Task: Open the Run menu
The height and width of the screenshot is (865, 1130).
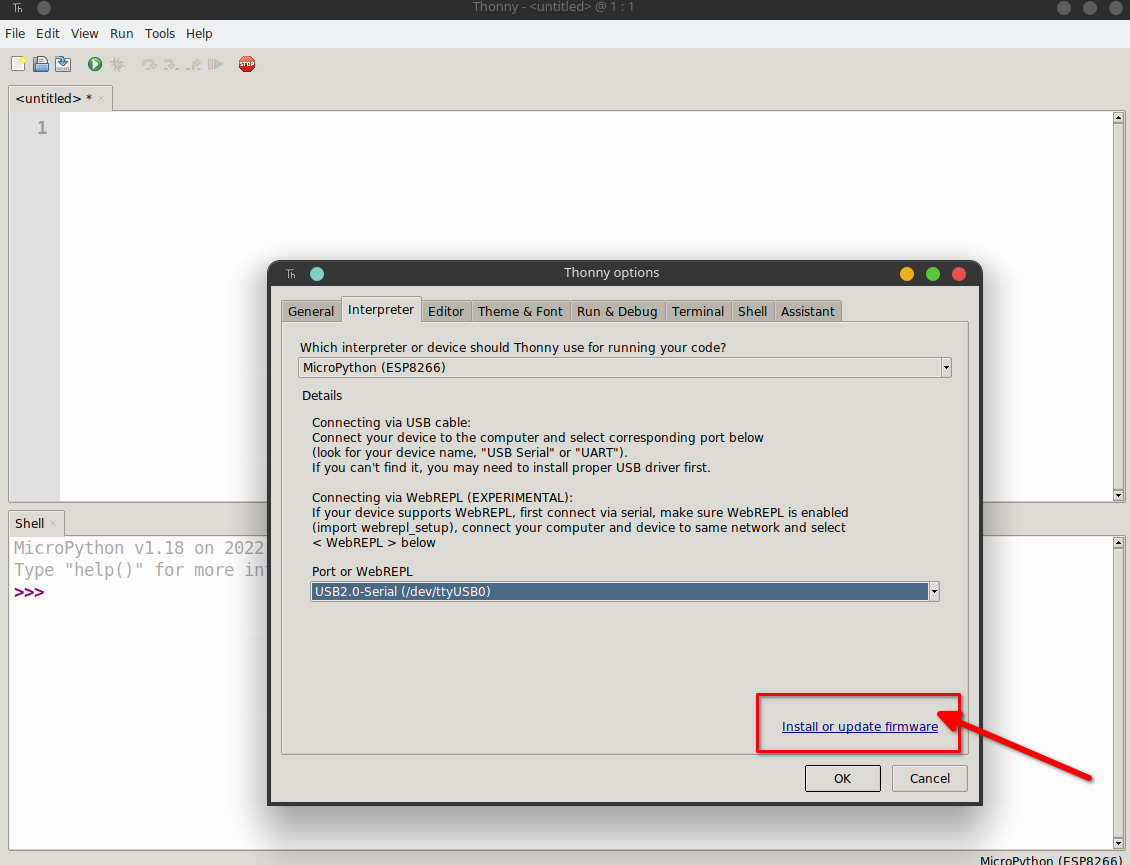Action: (122, 34)
